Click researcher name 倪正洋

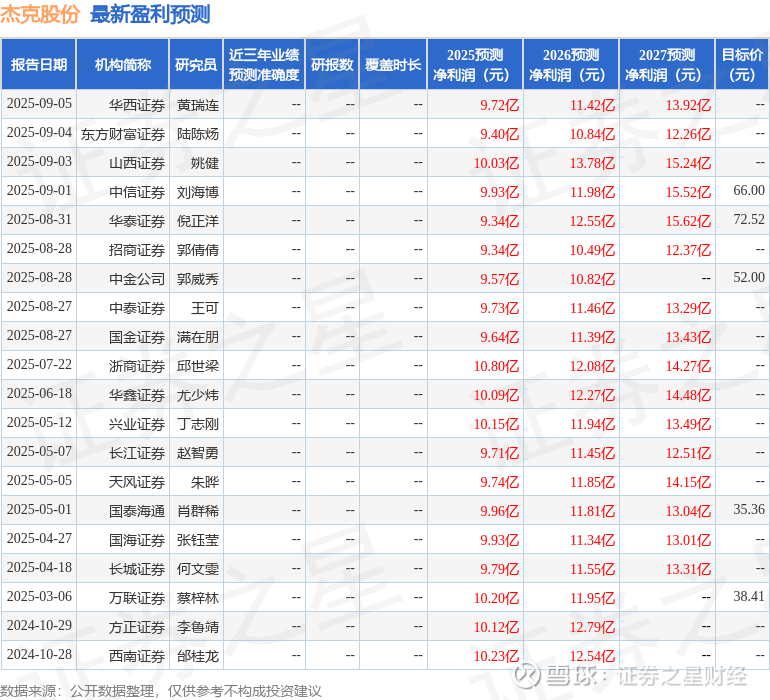pyautogui.click(x=198, y=221)
